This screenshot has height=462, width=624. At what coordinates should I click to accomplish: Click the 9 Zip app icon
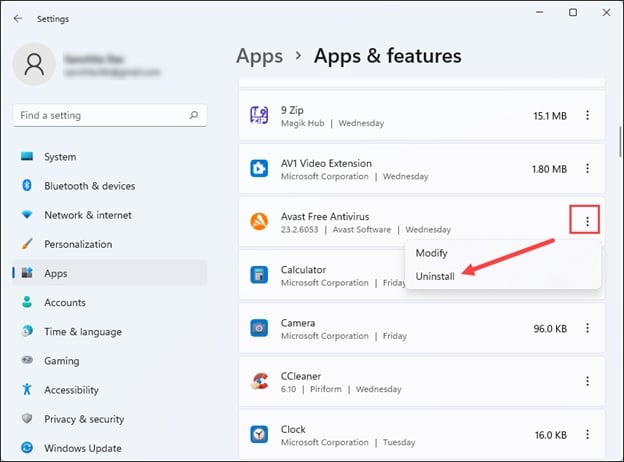[x=259, y=115]
